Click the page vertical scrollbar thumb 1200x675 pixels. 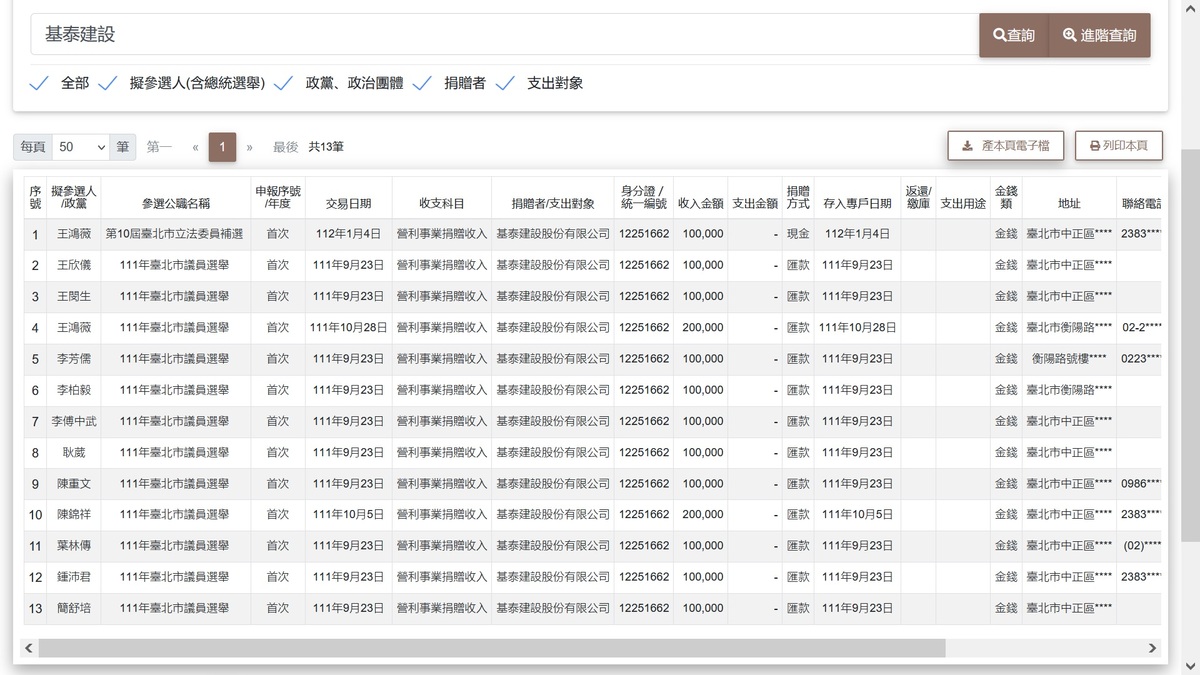[1190, 347]
